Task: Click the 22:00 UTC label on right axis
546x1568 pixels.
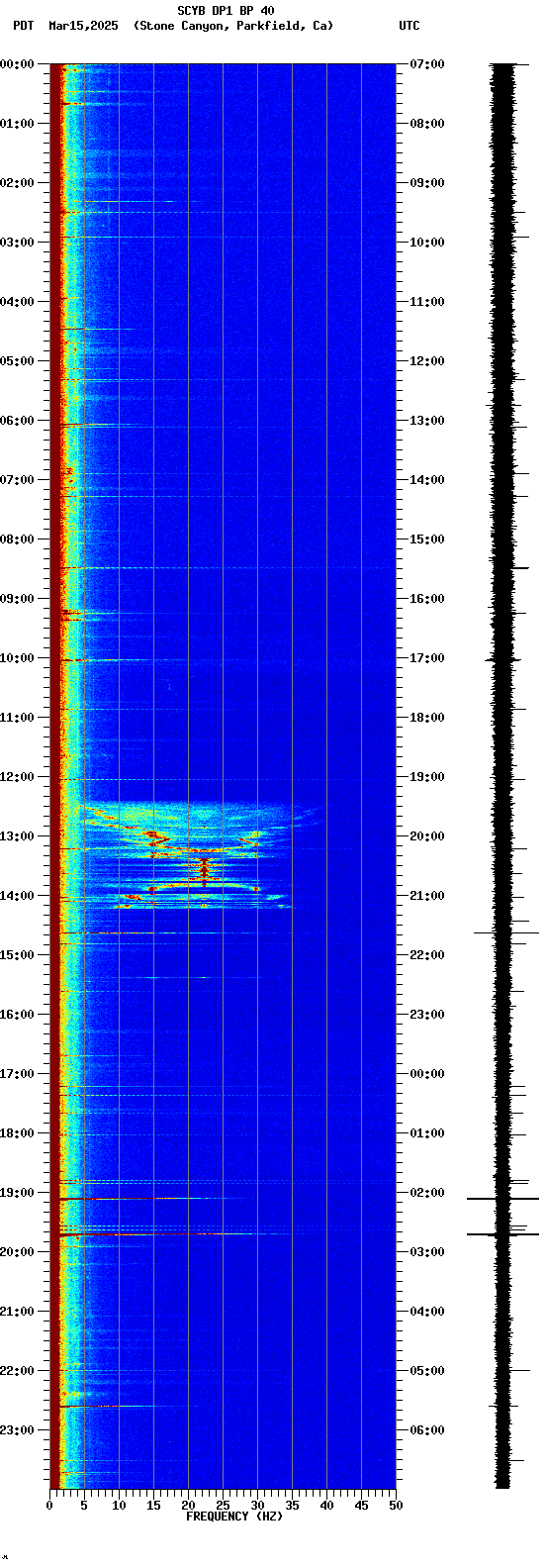Action: [427, 955]
